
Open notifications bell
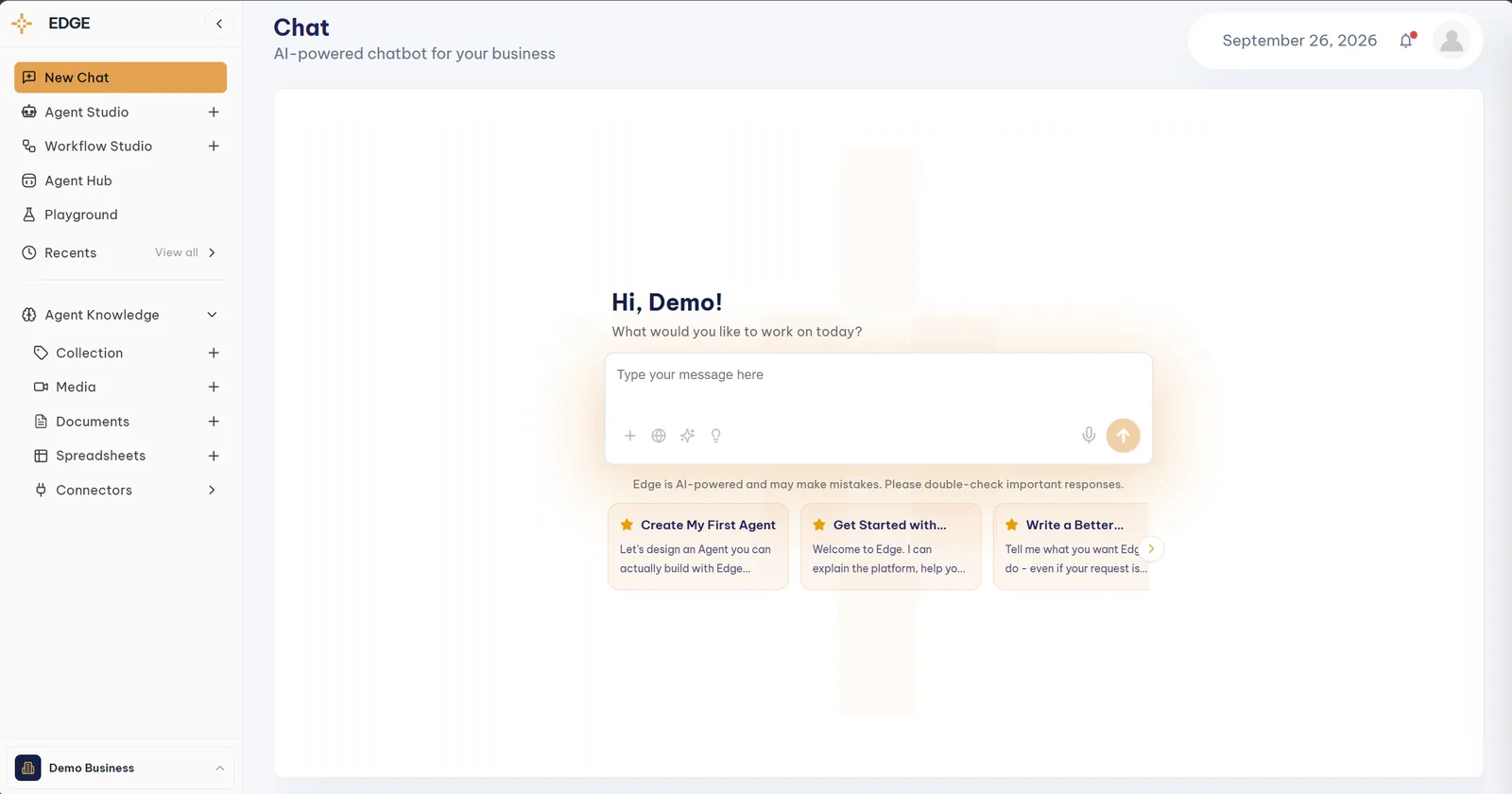pos(1406,41)
